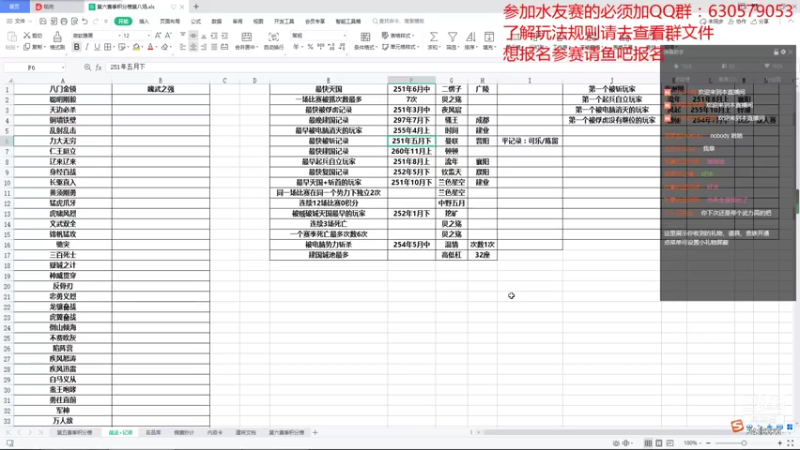The width and height of the screenshot is (800, 450).
Task: Click the Conditional Formatting (条件格式) icon
Action: (365, 37)
